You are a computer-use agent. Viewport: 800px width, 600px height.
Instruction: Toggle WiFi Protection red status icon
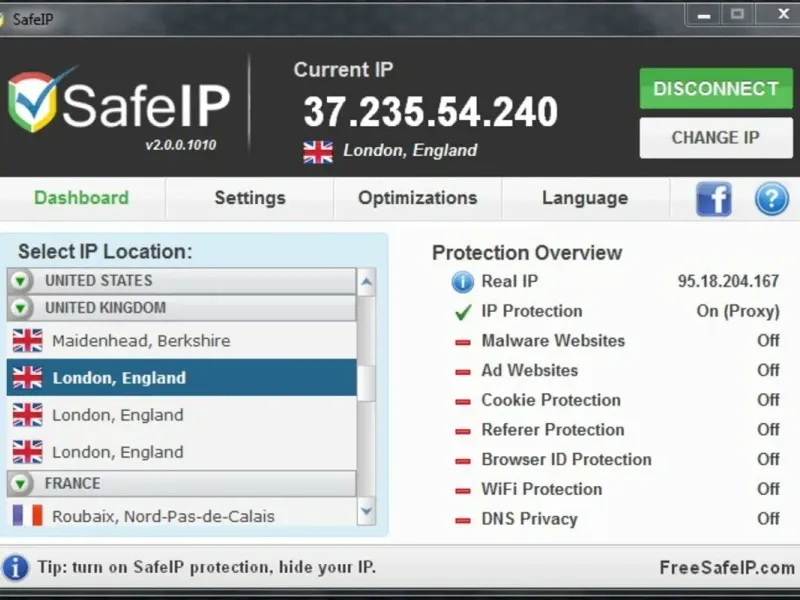click(x=463, y=490)
